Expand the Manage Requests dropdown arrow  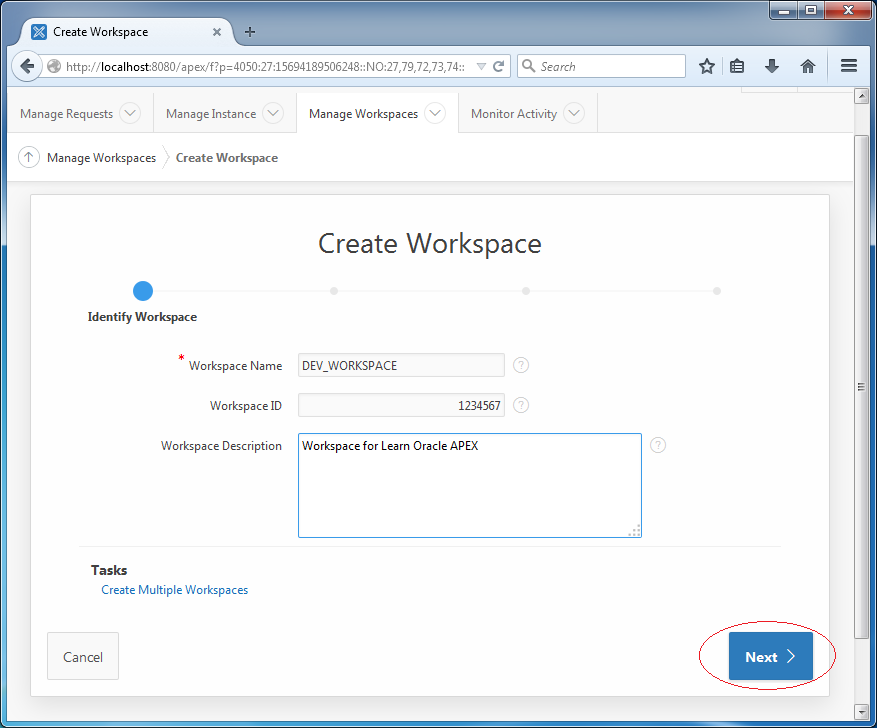point(130,113)
